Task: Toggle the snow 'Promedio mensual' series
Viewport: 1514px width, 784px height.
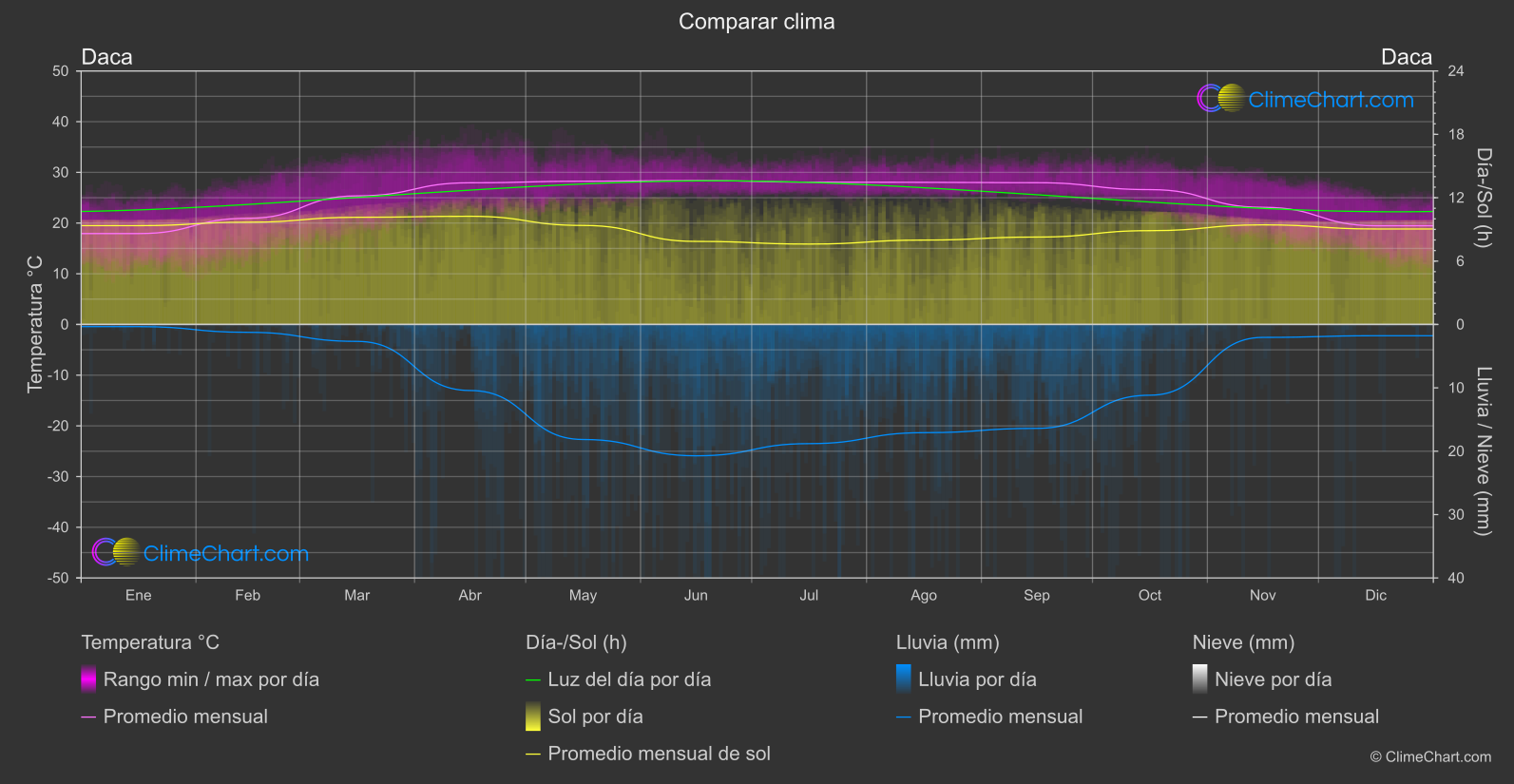Action: click(x=1296, y=717)
